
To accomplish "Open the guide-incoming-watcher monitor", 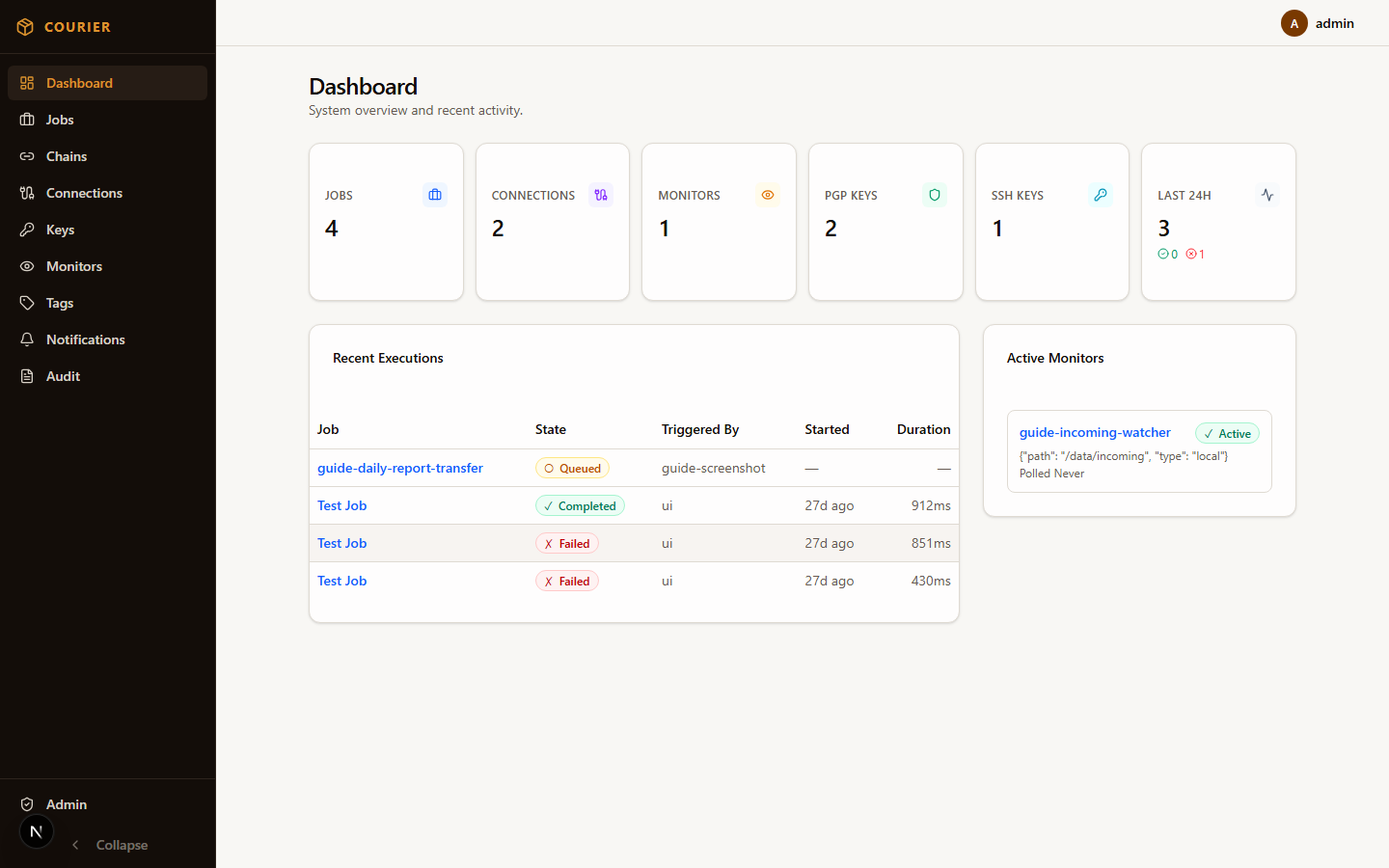I will pyautogui.click(x=1095, y=432).
